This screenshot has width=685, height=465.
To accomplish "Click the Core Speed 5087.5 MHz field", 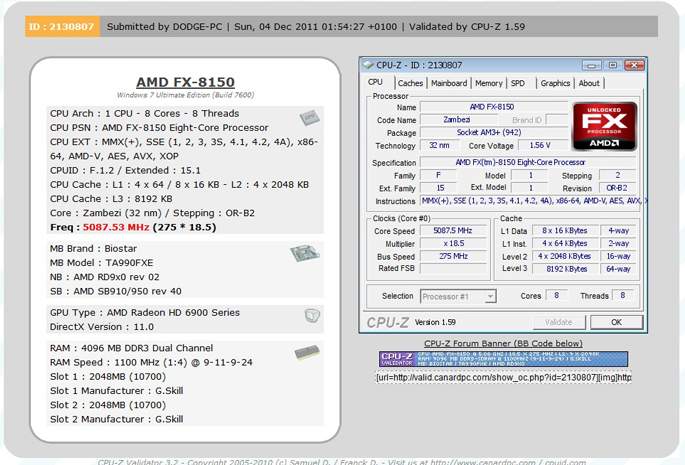I will pos(453,230).
